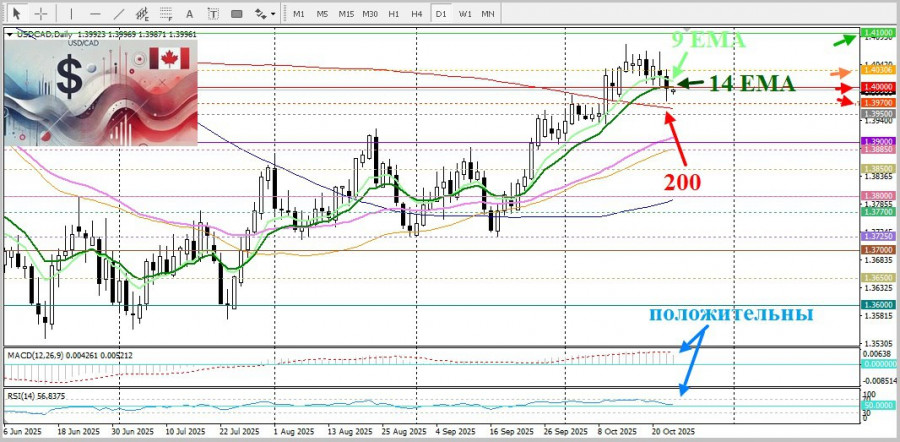Select the arrow cursor tool

click(16, 13)
